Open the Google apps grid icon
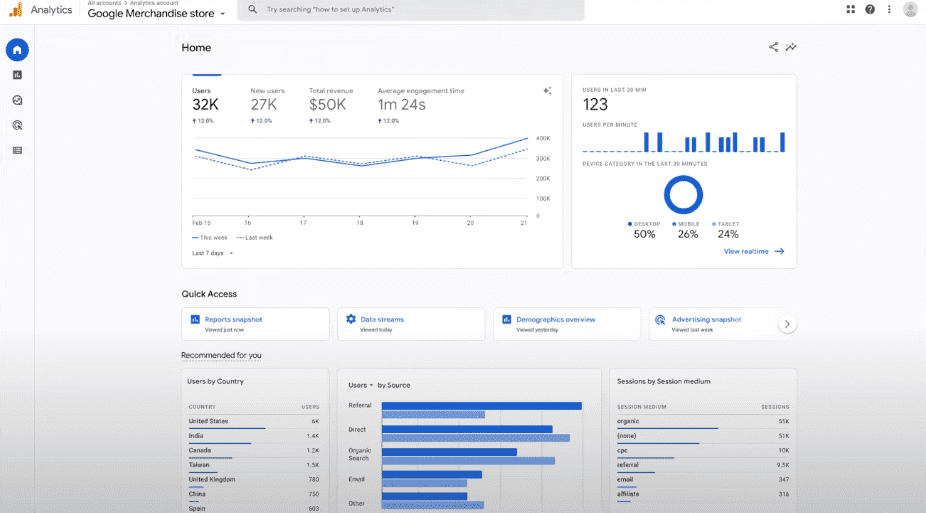 click(850, 10)
